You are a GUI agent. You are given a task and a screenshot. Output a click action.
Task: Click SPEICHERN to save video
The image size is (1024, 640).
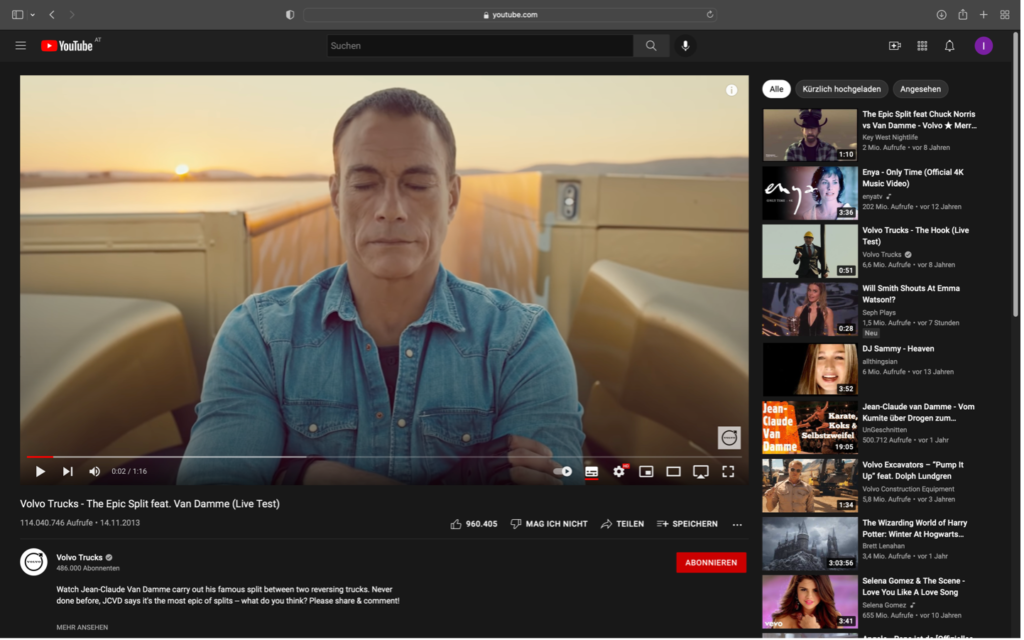coord(687,524)
